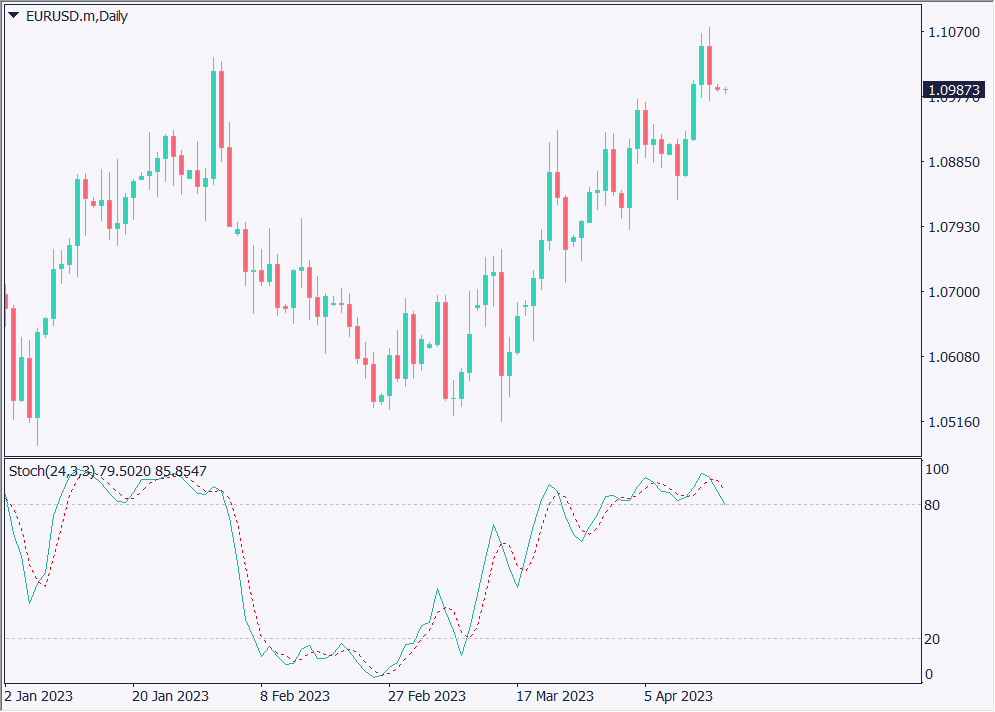Click the 2 Jan 2023 date label
This screenshot has width=995, height=712.
click(39, 695)
